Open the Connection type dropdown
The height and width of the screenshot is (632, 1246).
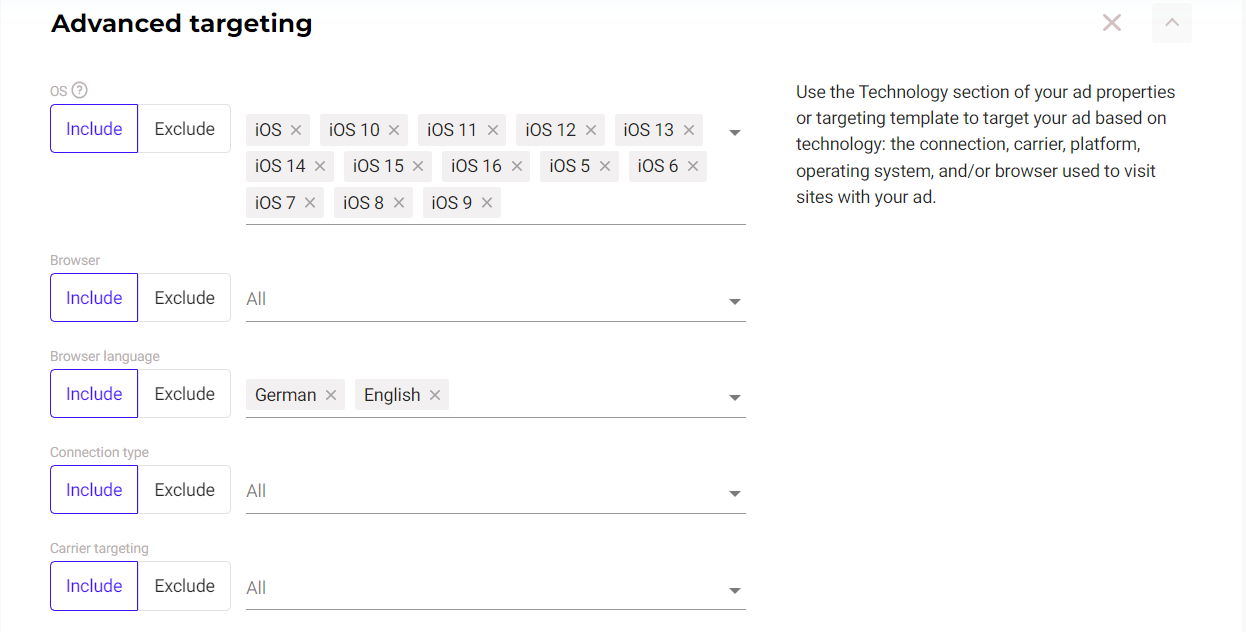[735, 493]
